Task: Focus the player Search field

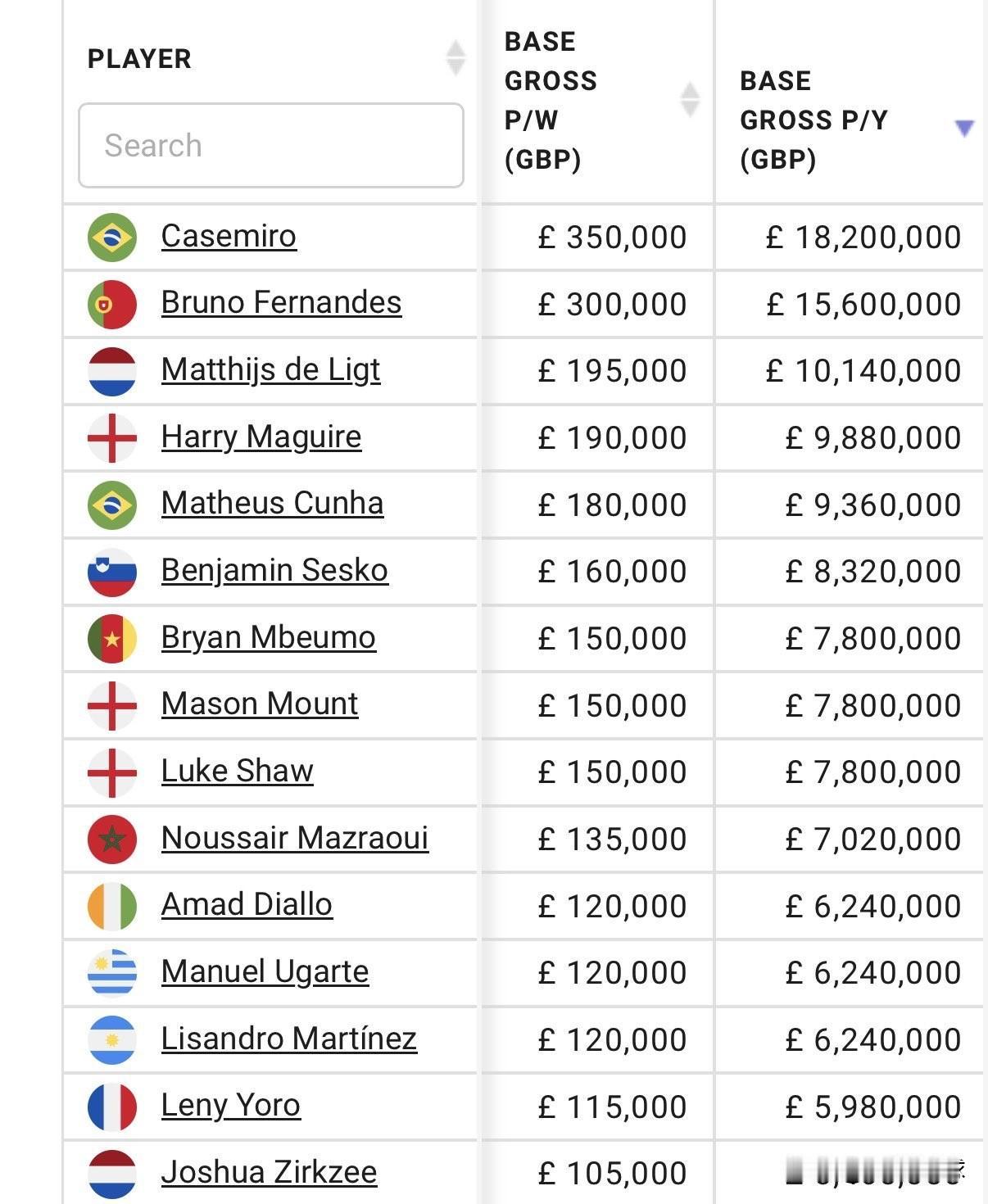Action: pyautogui.click(x=271, y=145)
